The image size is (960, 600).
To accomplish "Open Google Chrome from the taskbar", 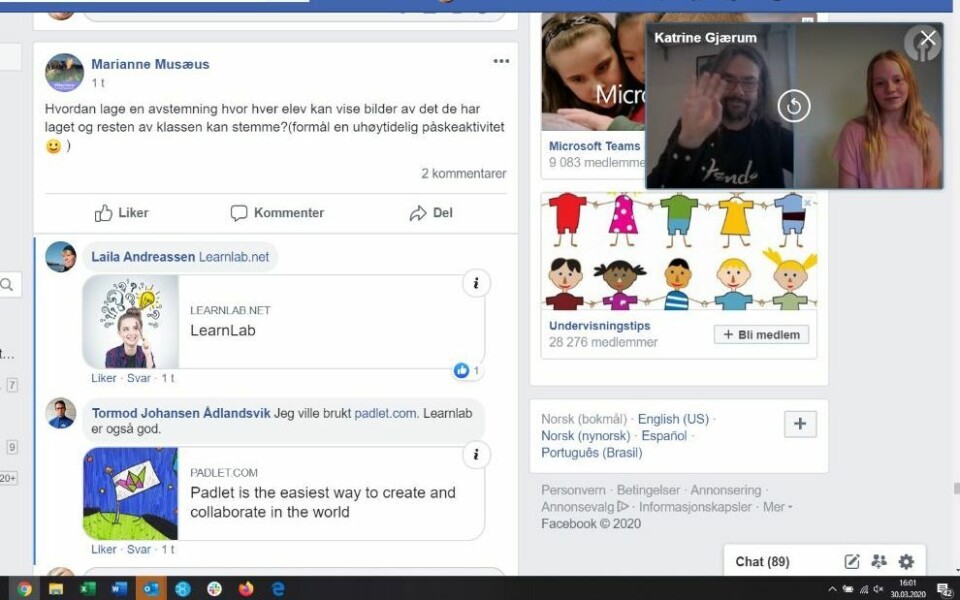I will (x=24, y=589).
